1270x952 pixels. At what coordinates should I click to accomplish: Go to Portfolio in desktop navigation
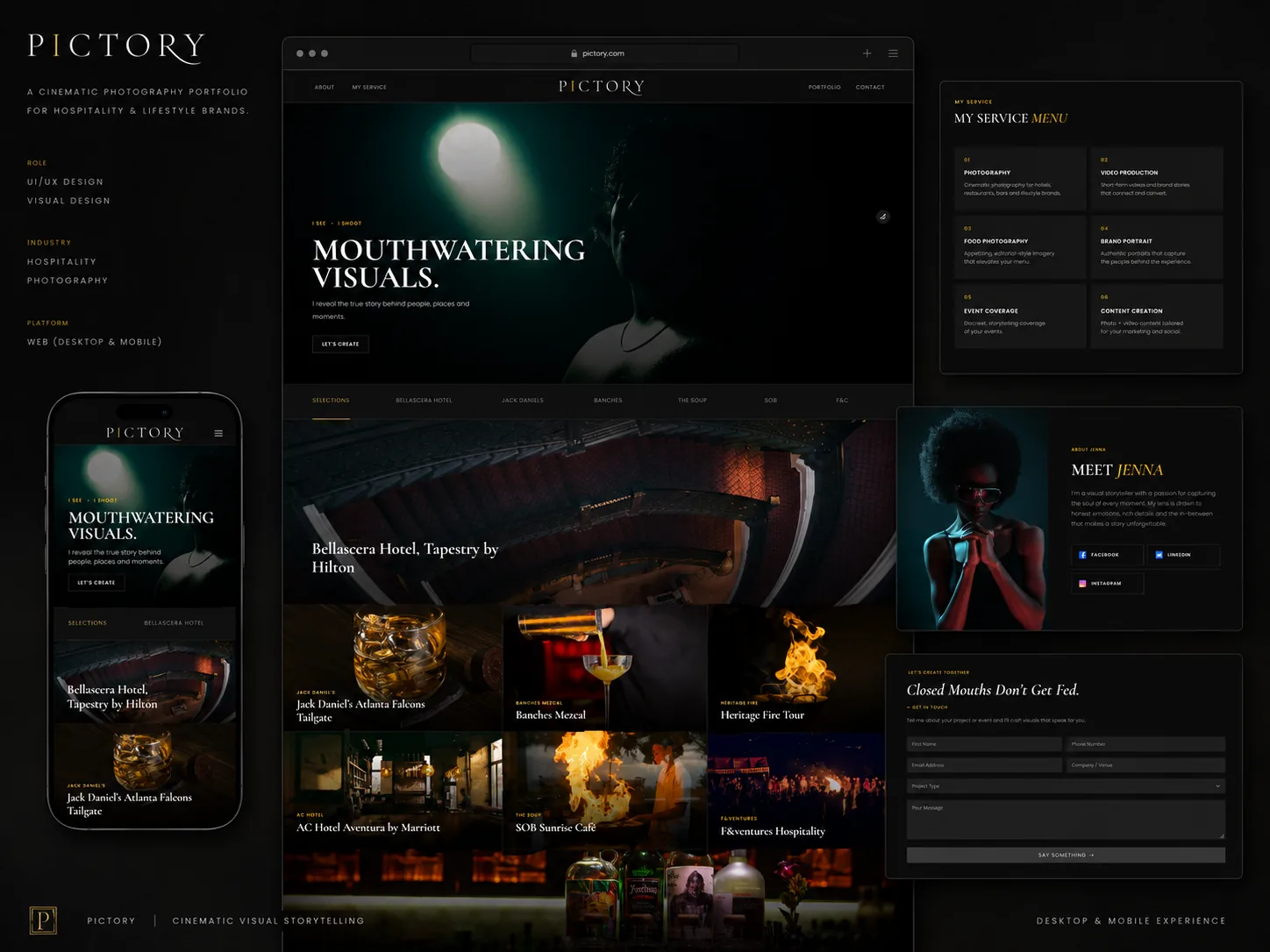pyautogui.click(x=824, y=88)
